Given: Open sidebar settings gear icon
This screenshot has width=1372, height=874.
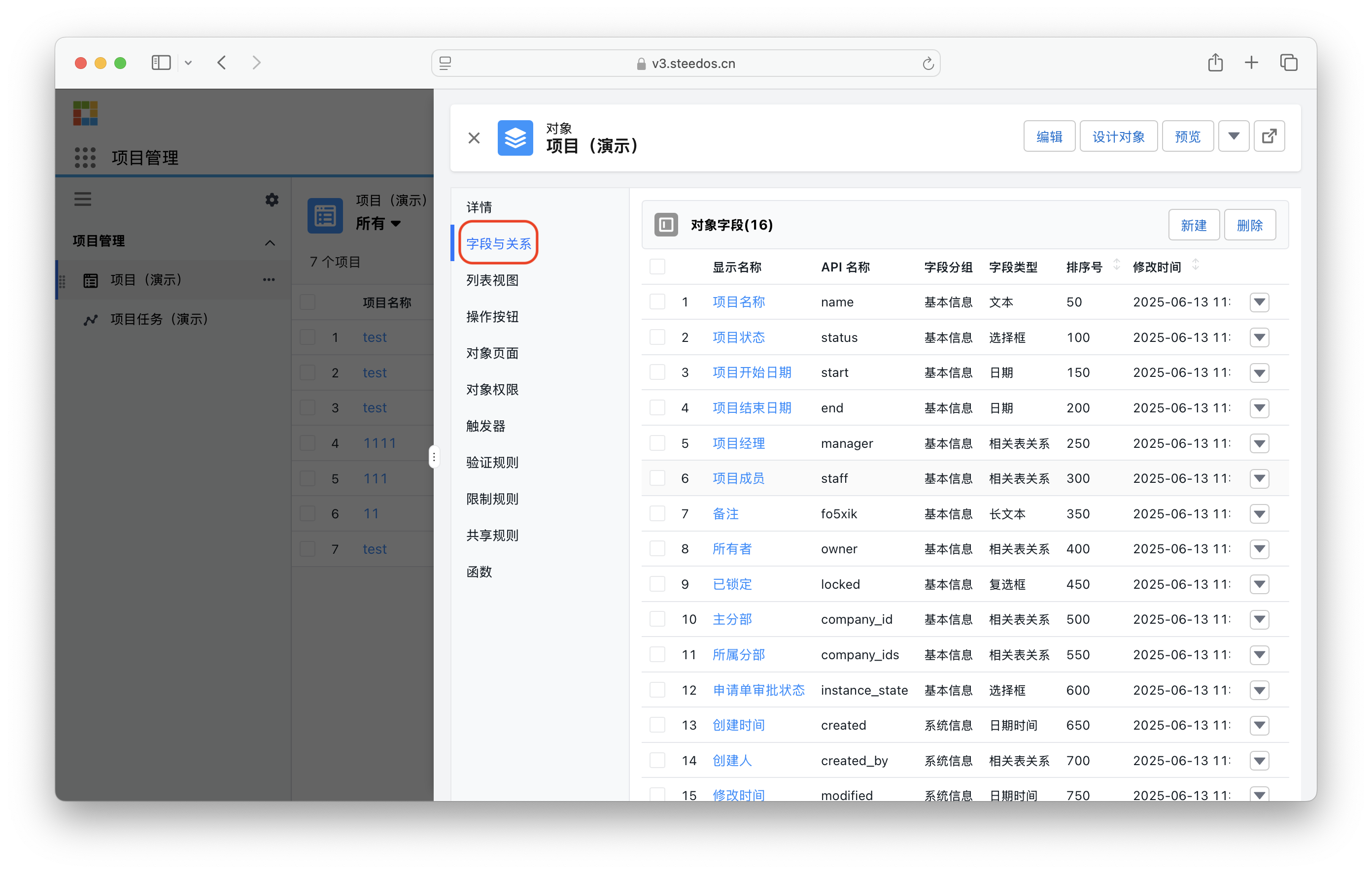Looking at the screenshot, I should 272,200.
